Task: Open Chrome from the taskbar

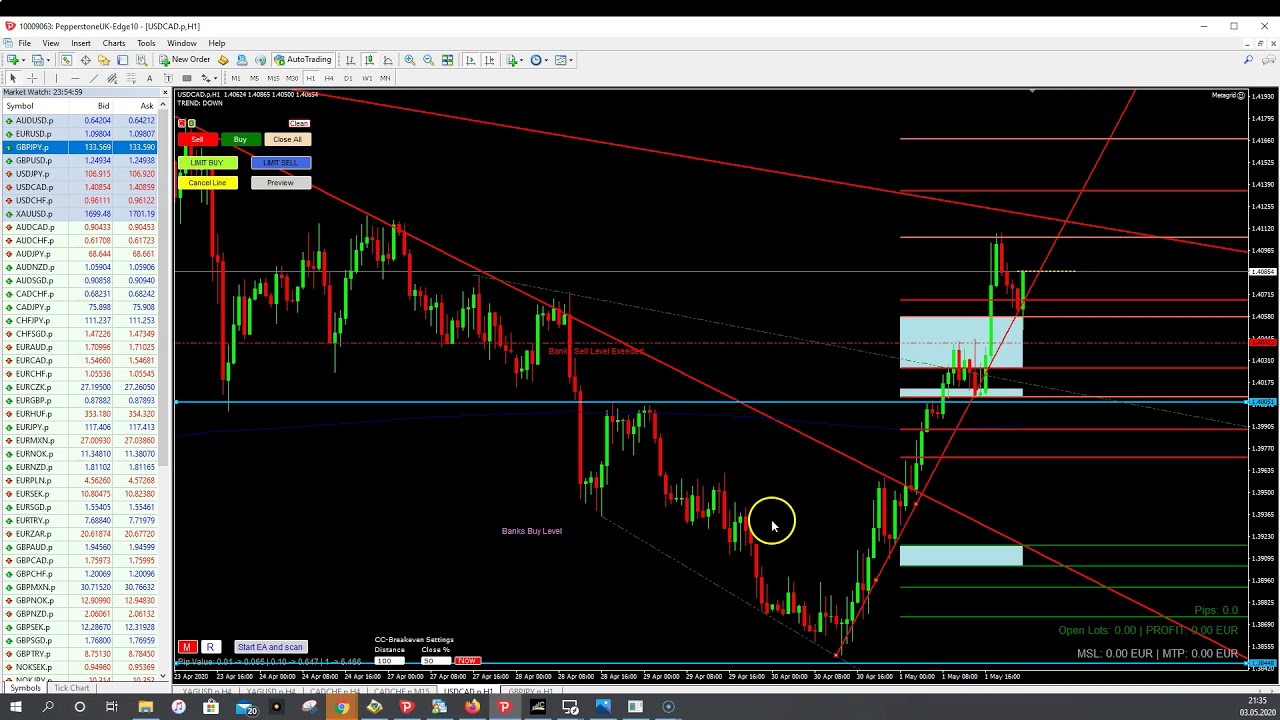Action: 341,707
